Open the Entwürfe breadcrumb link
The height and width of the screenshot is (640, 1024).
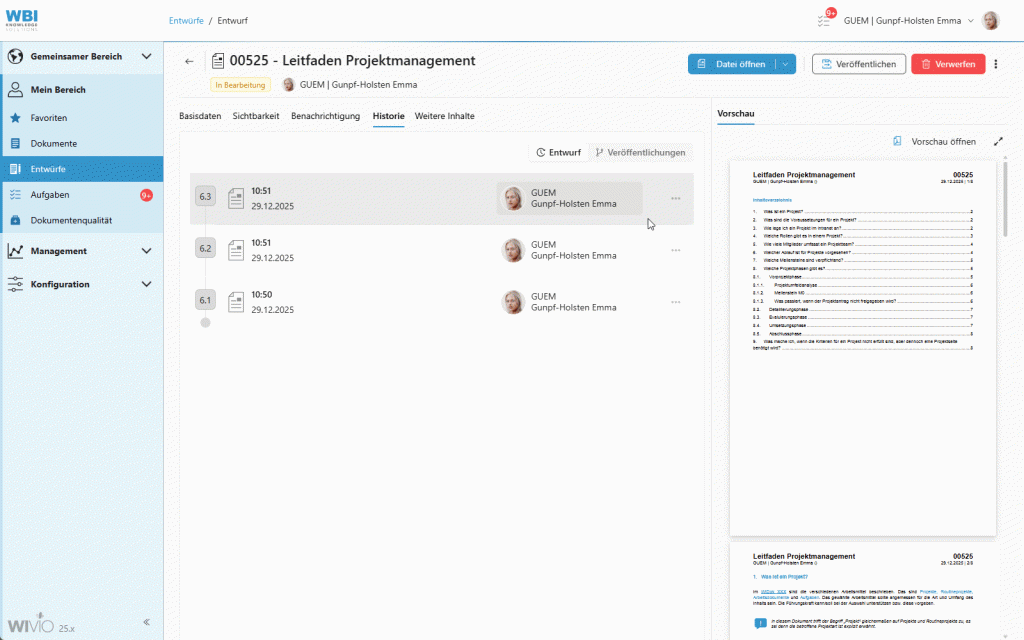185,19
